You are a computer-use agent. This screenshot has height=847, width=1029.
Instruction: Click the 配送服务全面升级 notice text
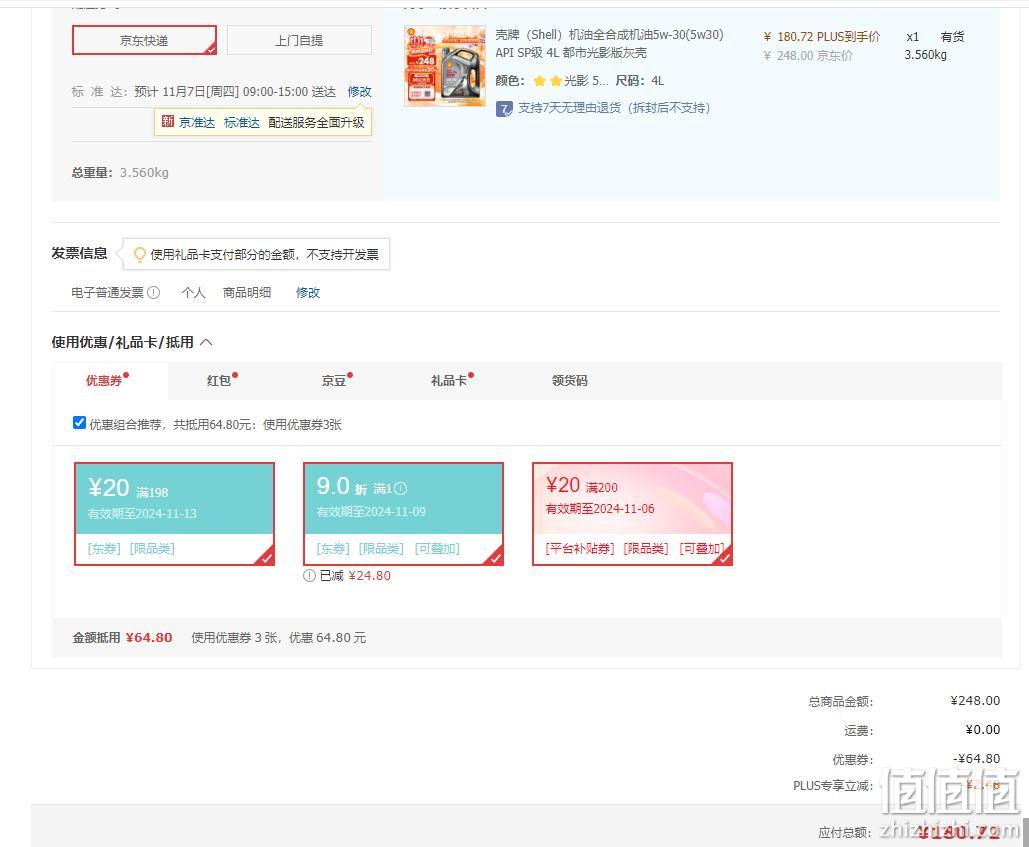coord(316,122)
